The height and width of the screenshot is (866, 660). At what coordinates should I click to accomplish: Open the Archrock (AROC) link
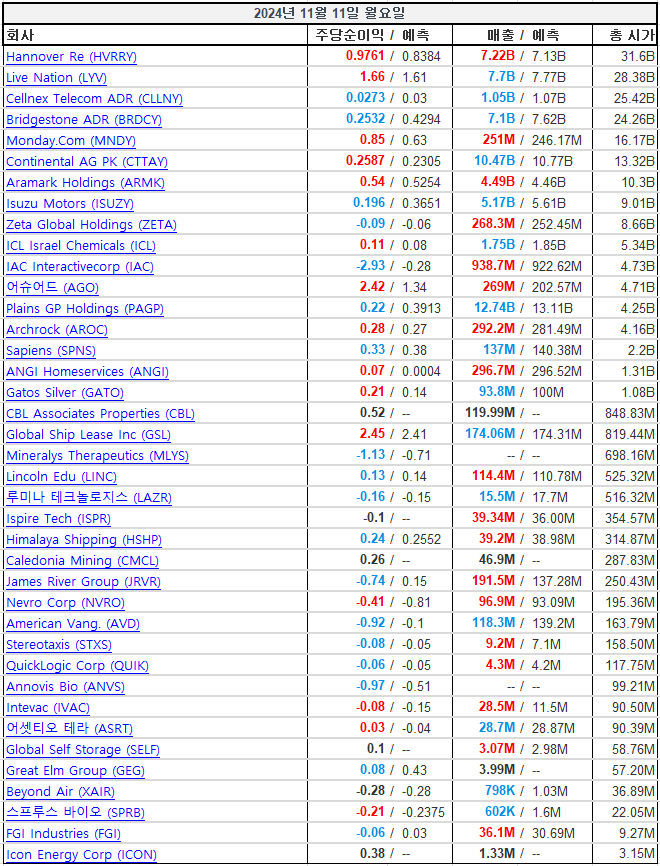point(57,329)
